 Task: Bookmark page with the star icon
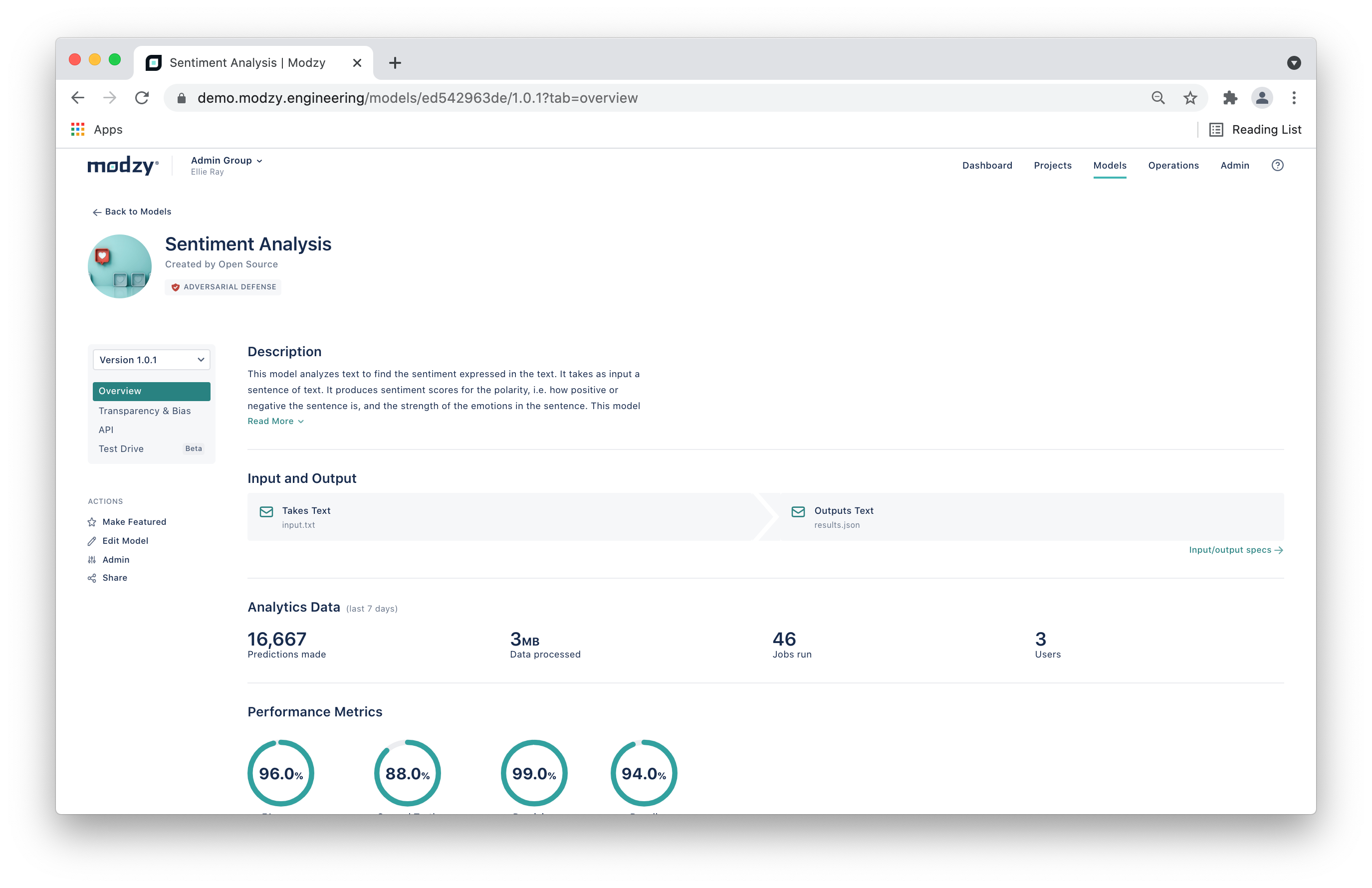pos(1190,98)
